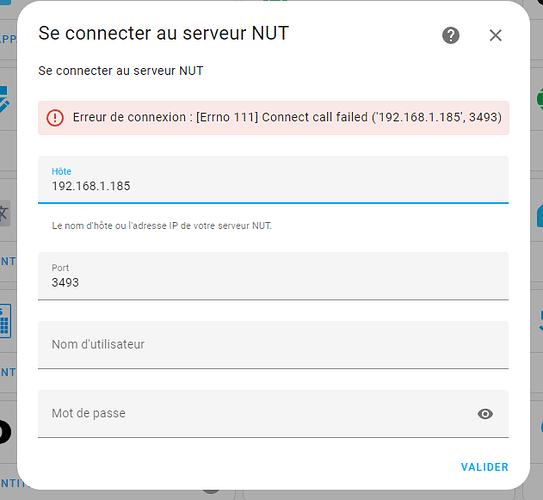Image resolution: width=543 pixels, height=500 pixels.
Task: Focus the Port field showing 3493
Action: (273, 276)
